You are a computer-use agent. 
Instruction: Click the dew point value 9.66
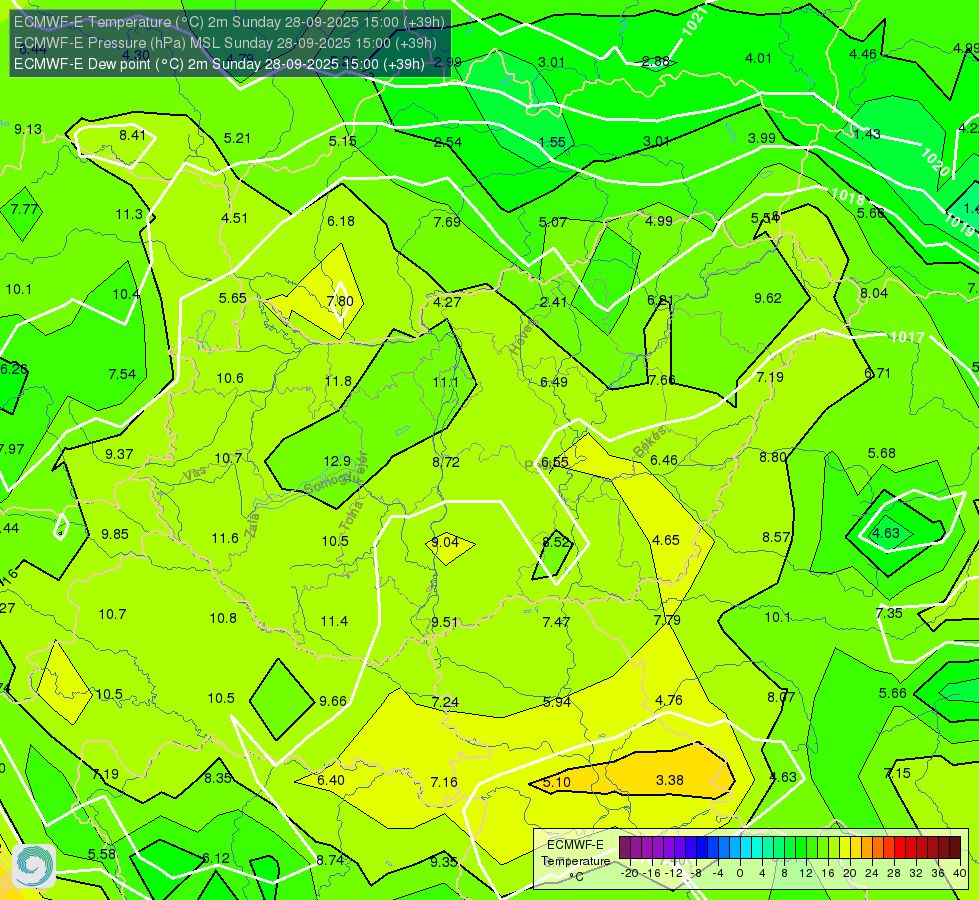[333, 701]
